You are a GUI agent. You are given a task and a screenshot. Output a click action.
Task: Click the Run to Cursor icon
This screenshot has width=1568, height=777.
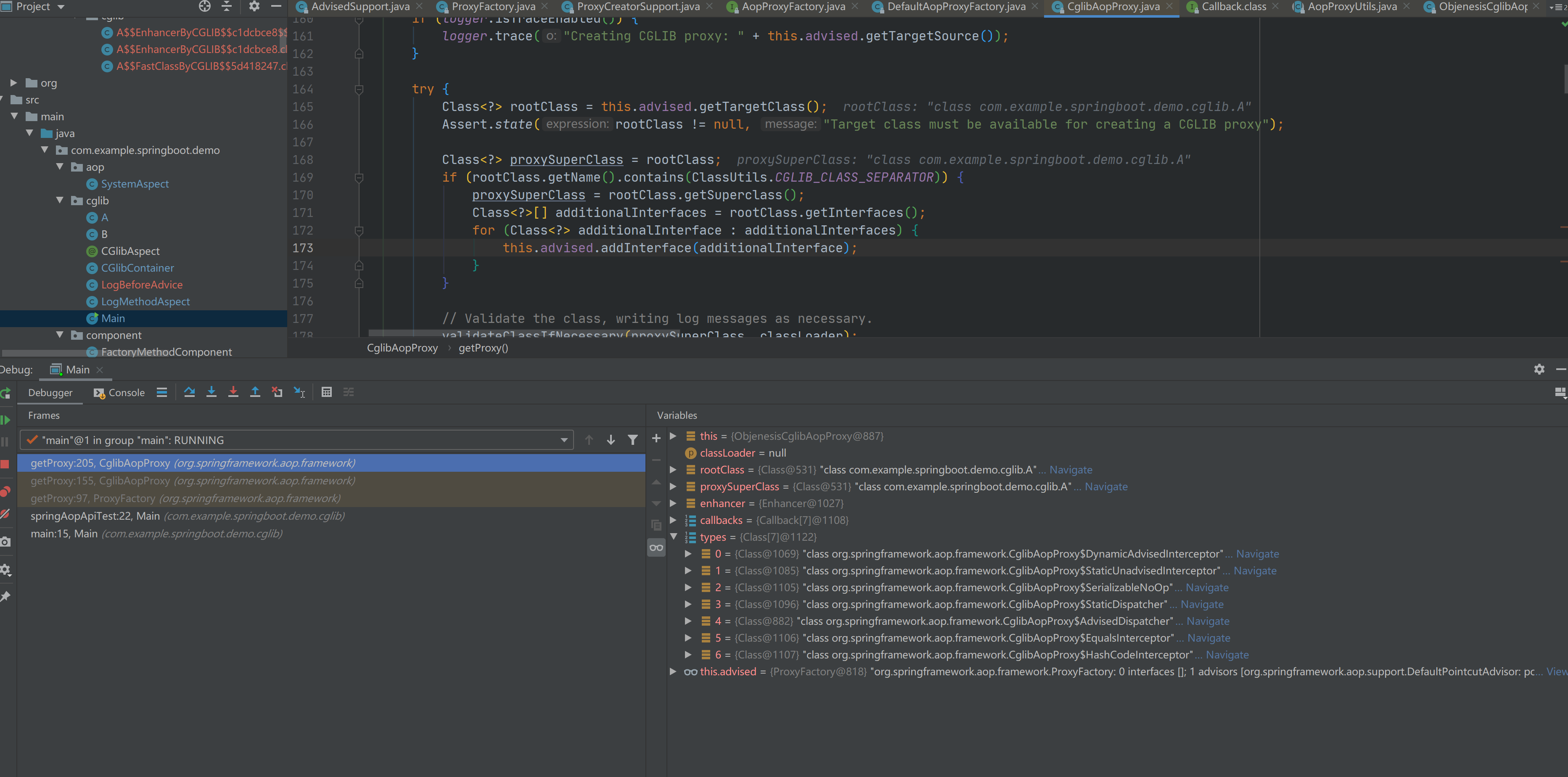299,392
